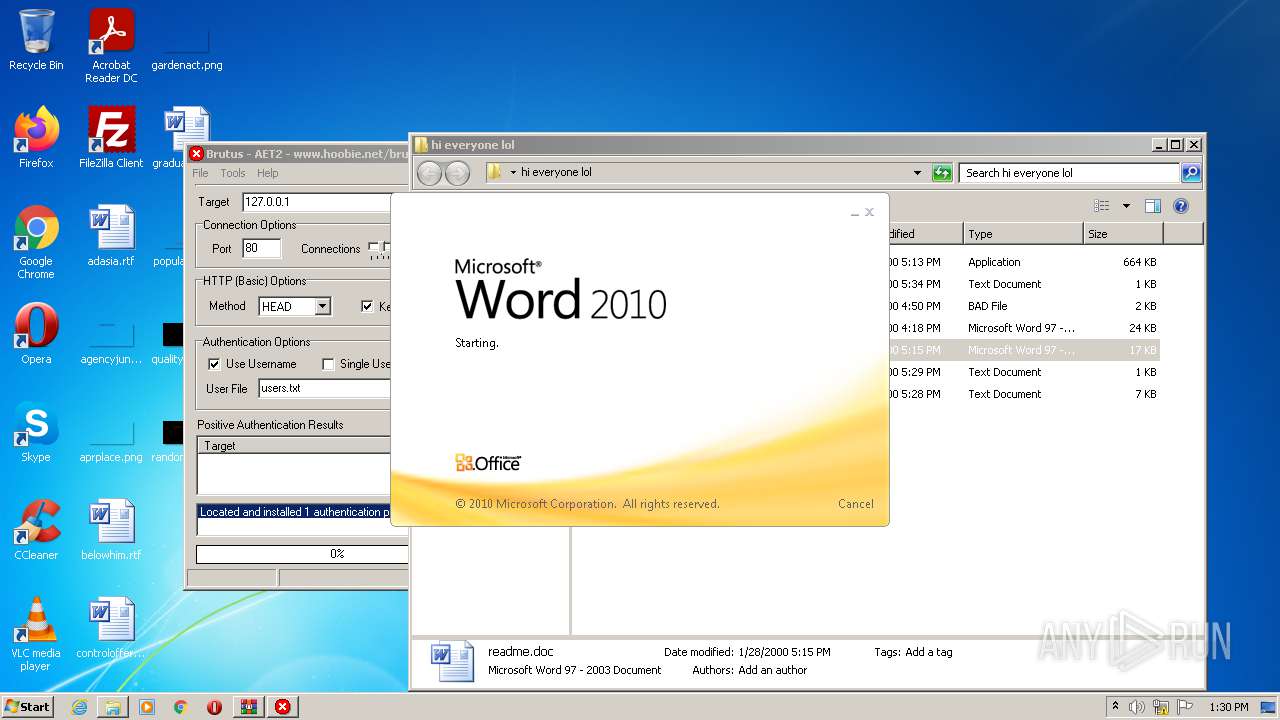Go back in the Explorer window
Screen dimensions: 1280x720
(x=429, y=173)
